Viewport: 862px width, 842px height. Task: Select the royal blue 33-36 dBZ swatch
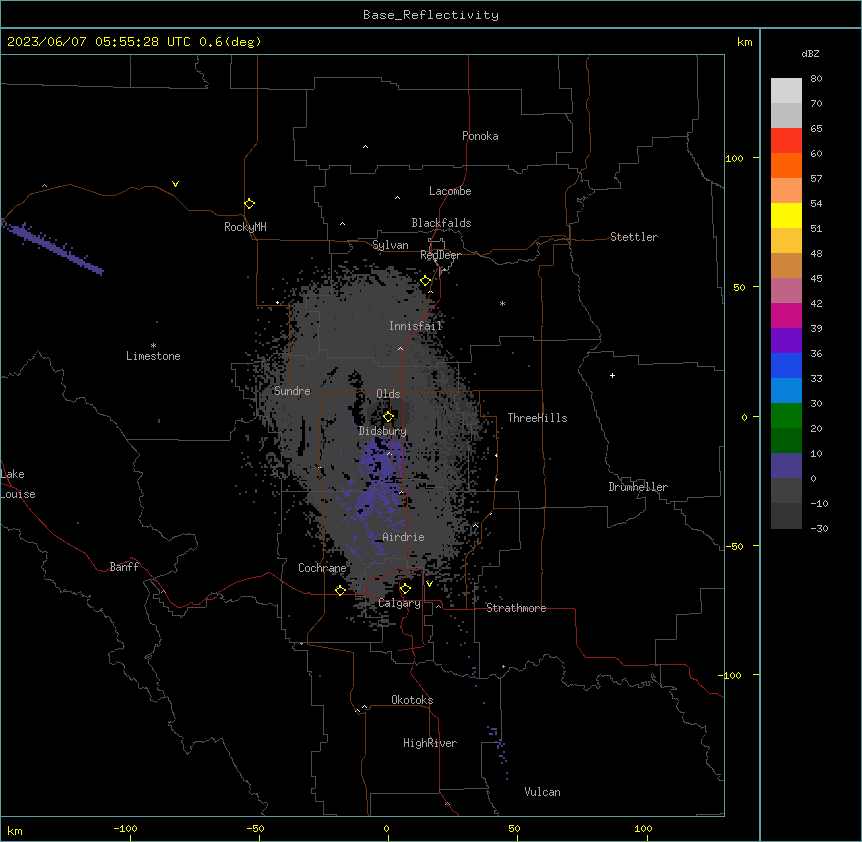[786, 365]
